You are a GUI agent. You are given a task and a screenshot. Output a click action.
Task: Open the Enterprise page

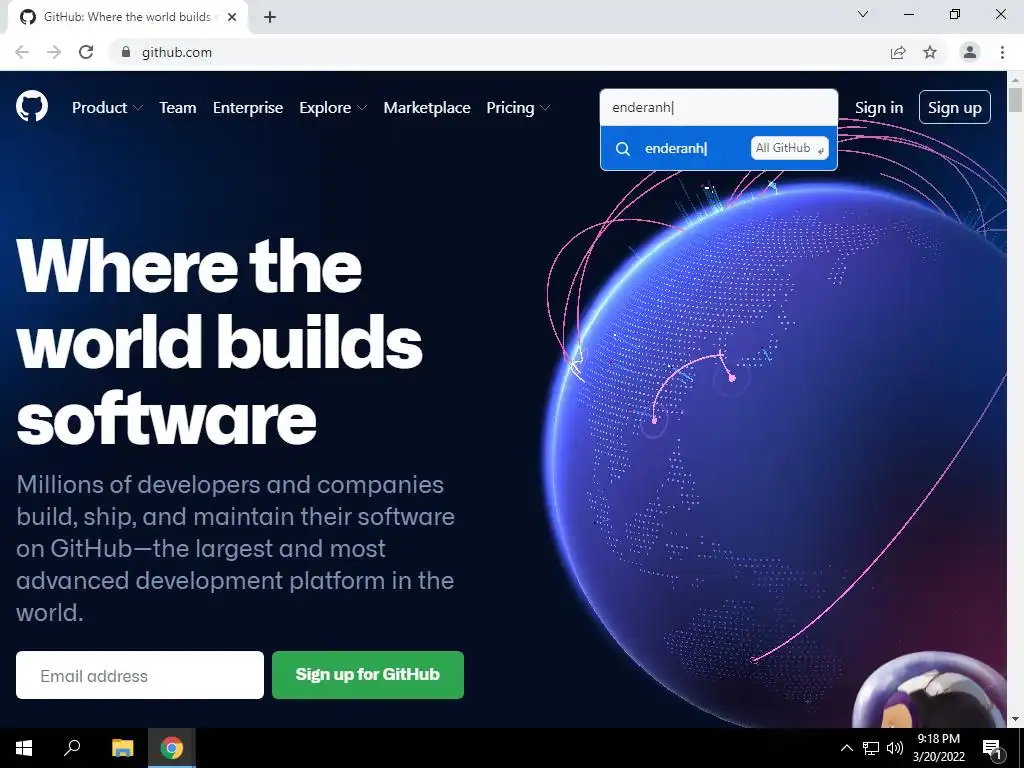pos(248,108)
